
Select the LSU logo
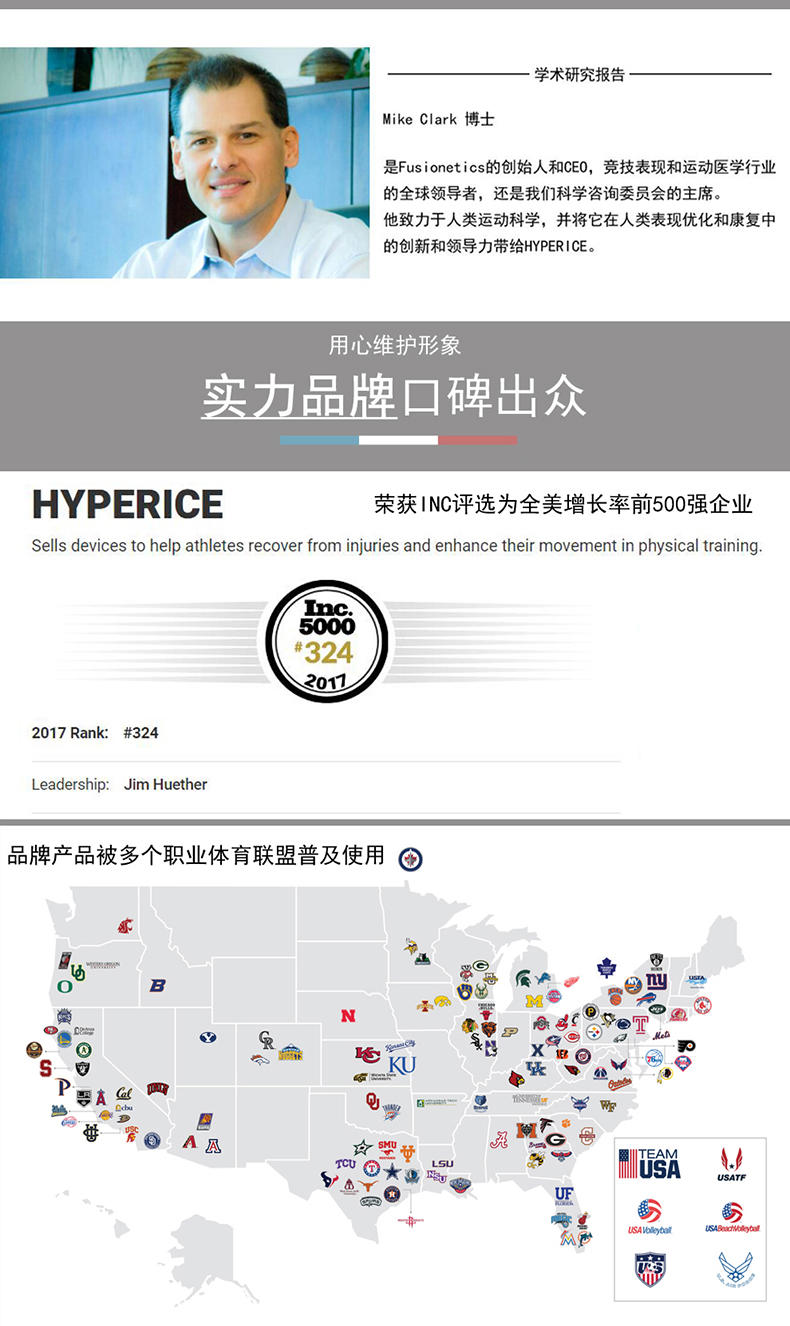point(442,1163)
